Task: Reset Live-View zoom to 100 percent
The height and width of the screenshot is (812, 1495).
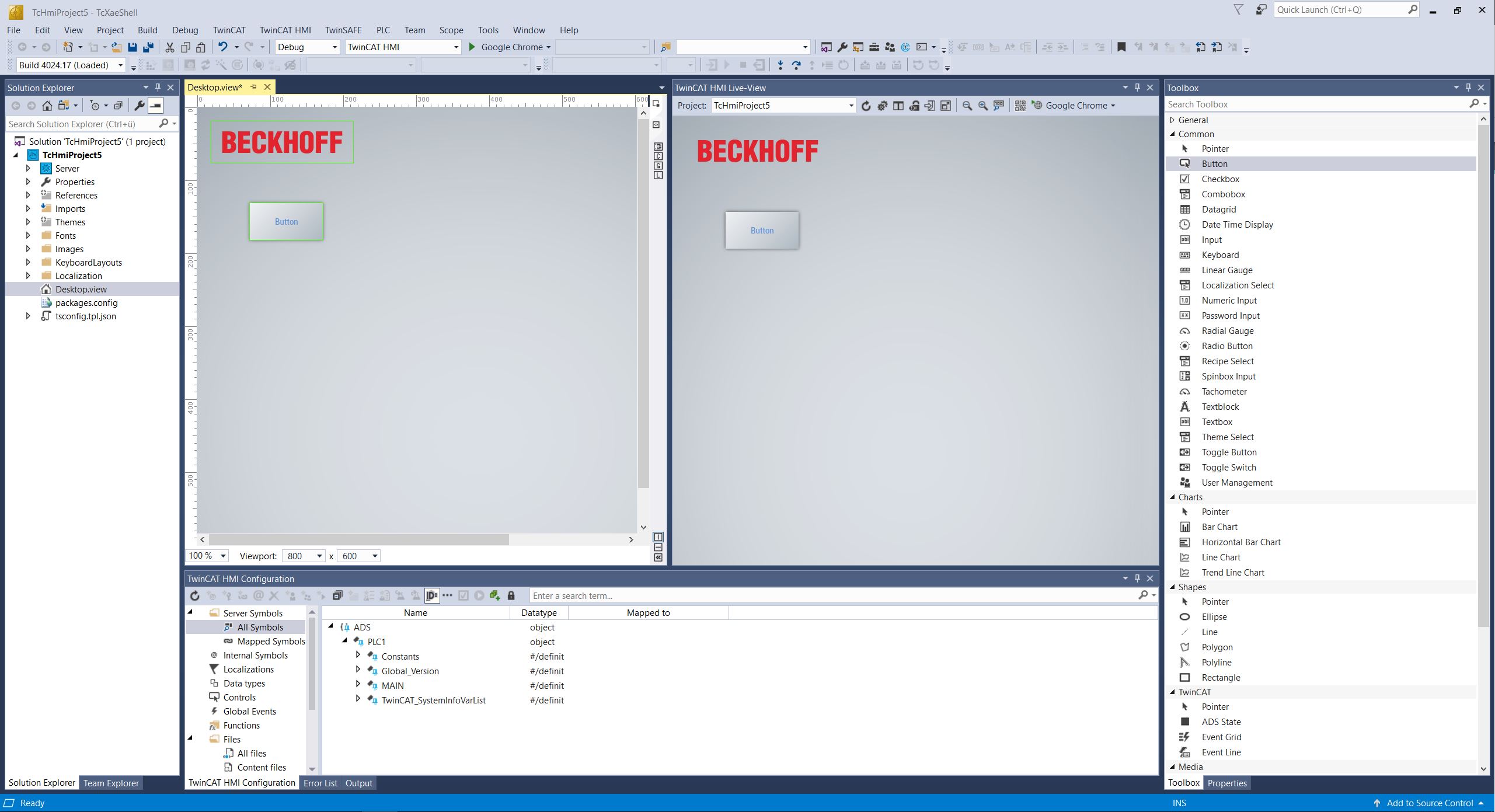Action: (999, 106)
